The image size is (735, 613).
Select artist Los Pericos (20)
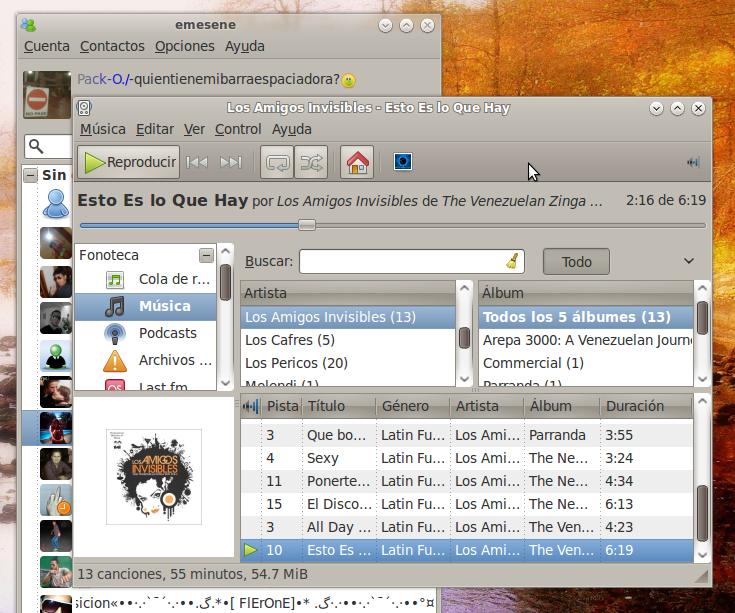(x=347, y=363)
